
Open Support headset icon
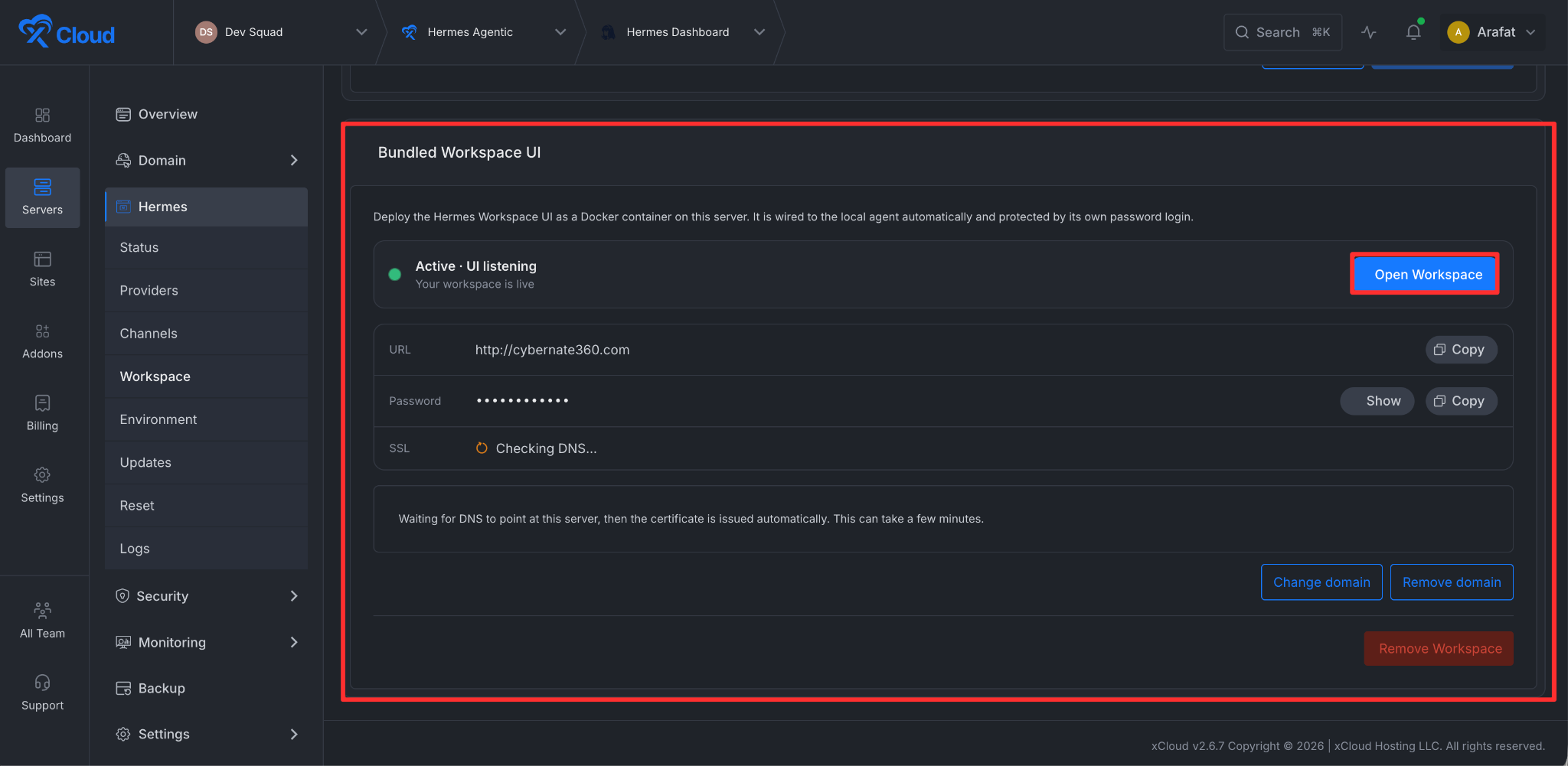tap(42, 683)
